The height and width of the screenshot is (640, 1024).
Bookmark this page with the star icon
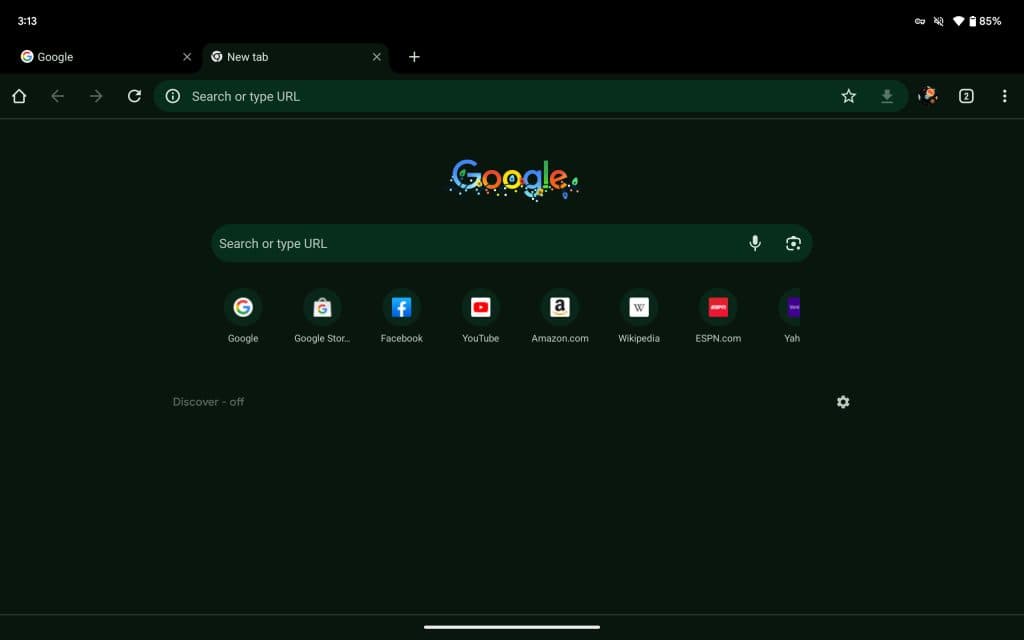[848, 96]
